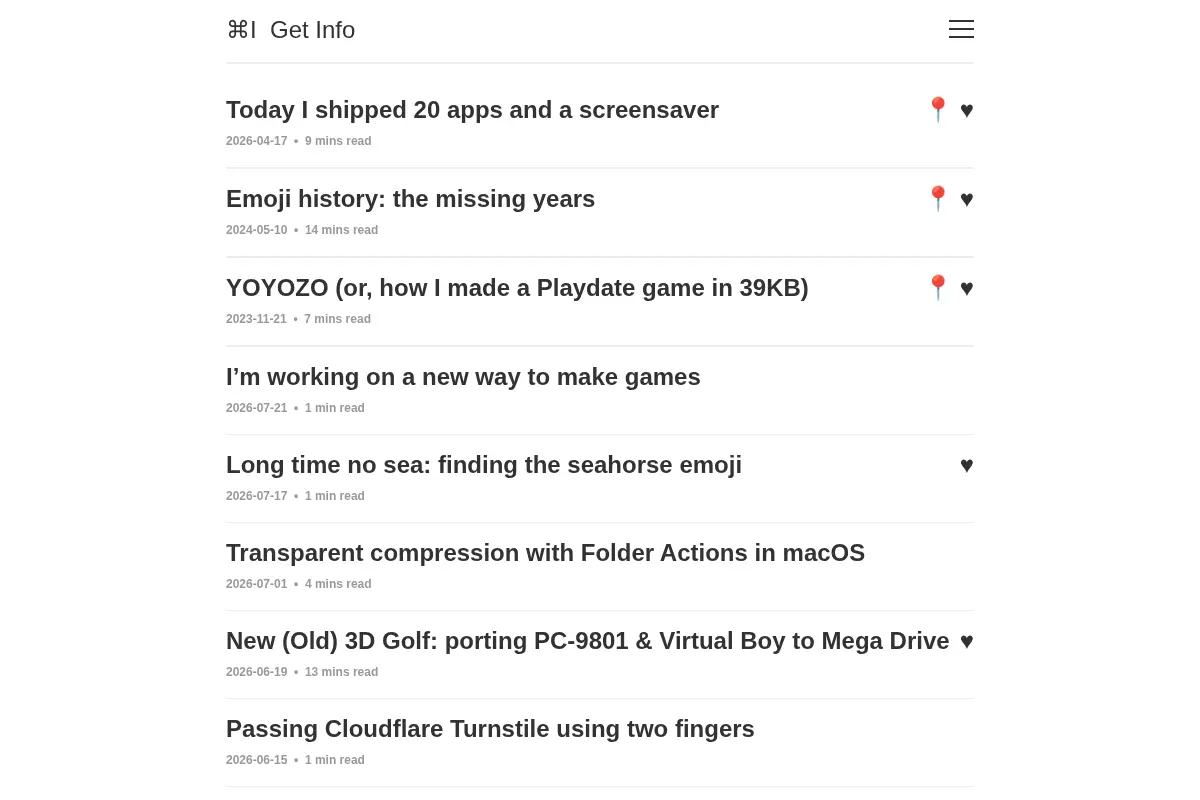Image resolution: width=1200 pixels, height=800 pixels.
Task: Open 'New (Old) 3D Golf' Mega Drive post
Action: [x=587, y=641]
